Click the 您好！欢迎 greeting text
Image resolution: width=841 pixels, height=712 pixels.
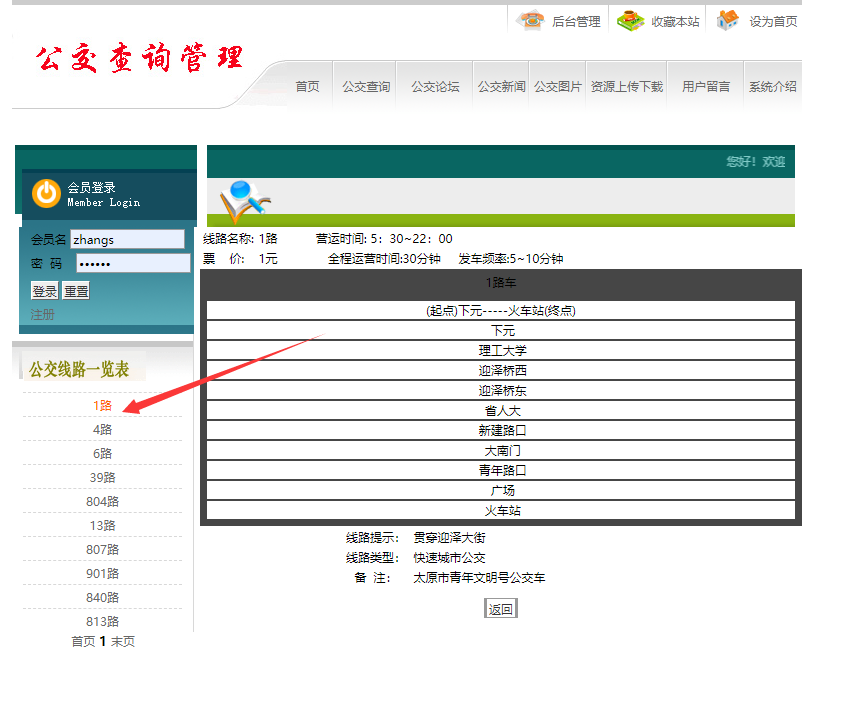pyautogui.click(x=756, y=162)
